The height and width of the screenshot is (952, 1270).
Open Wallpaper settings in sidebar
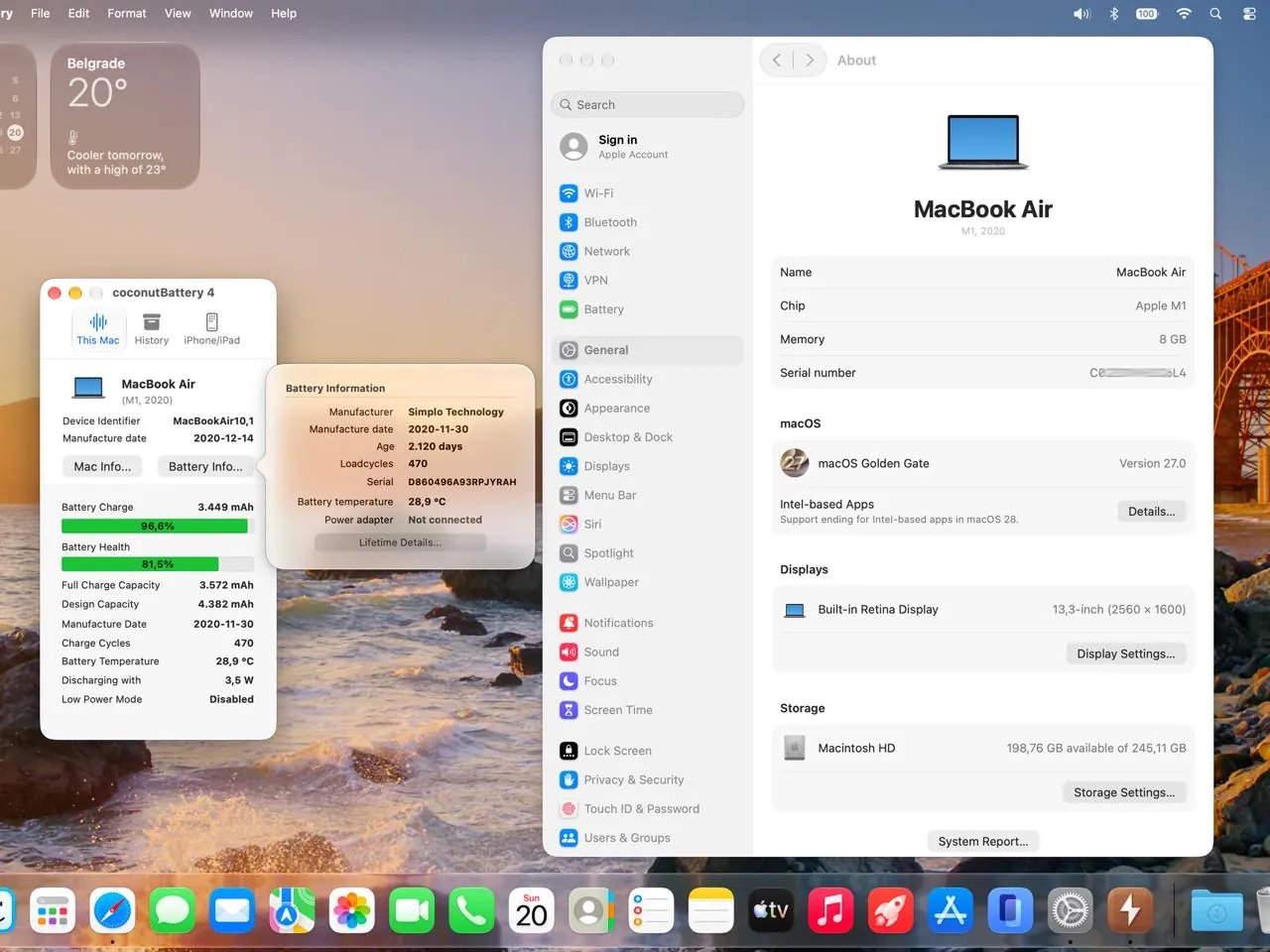648,582
